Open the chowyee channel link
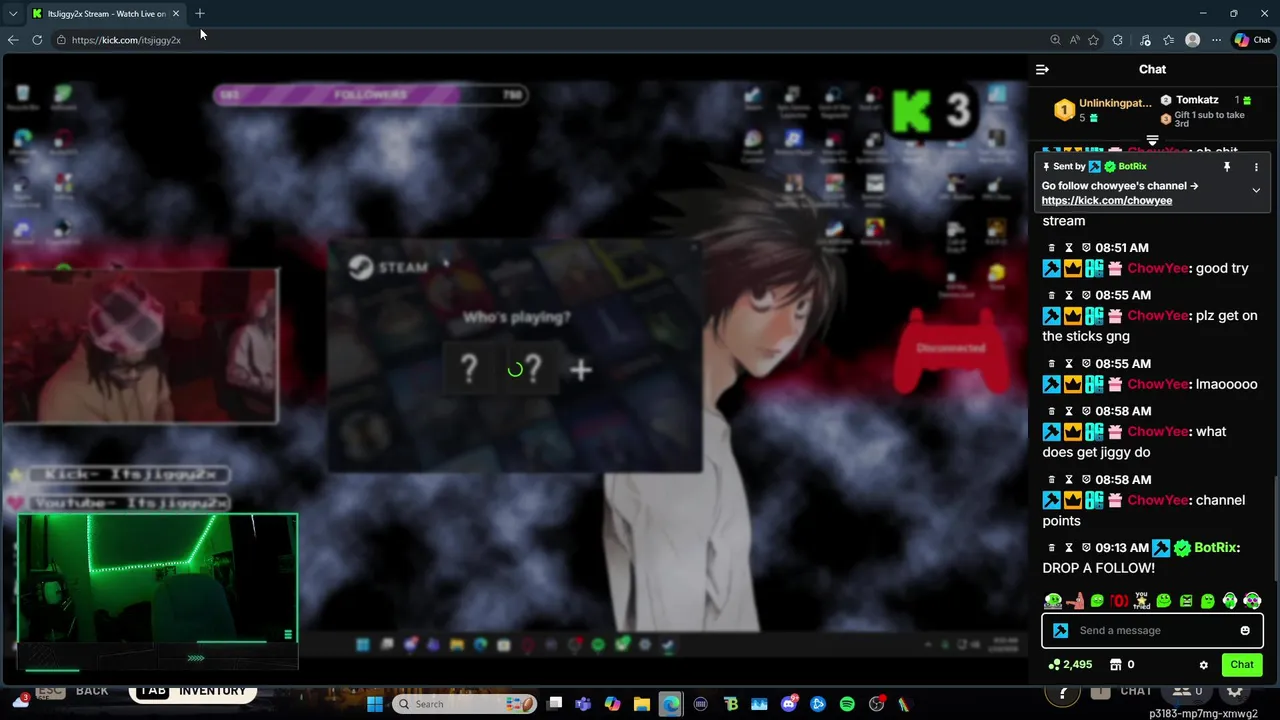The image size is (1280, 720). 1107,201
